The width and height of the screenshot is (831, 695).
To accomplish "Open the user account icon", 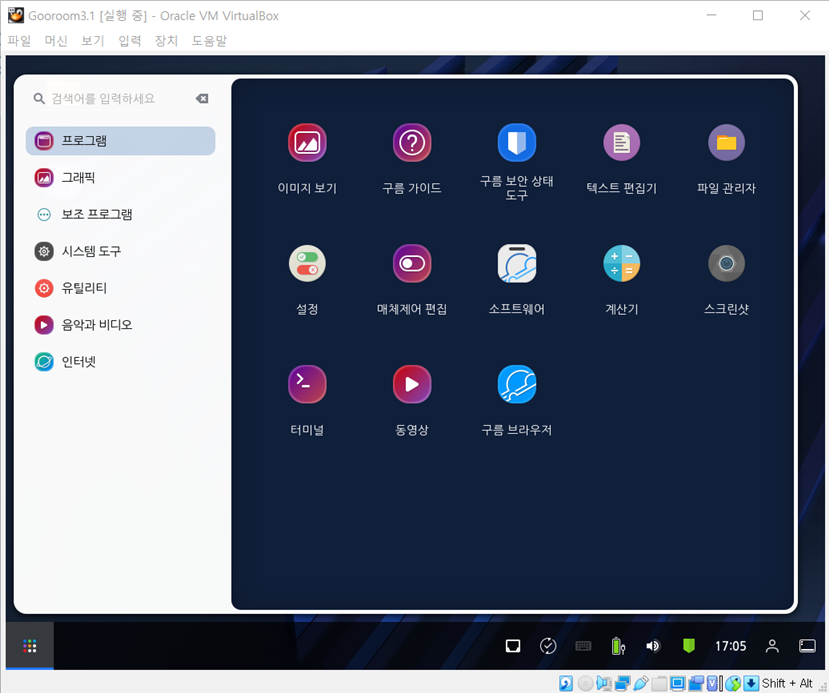I will coord(774,647).
